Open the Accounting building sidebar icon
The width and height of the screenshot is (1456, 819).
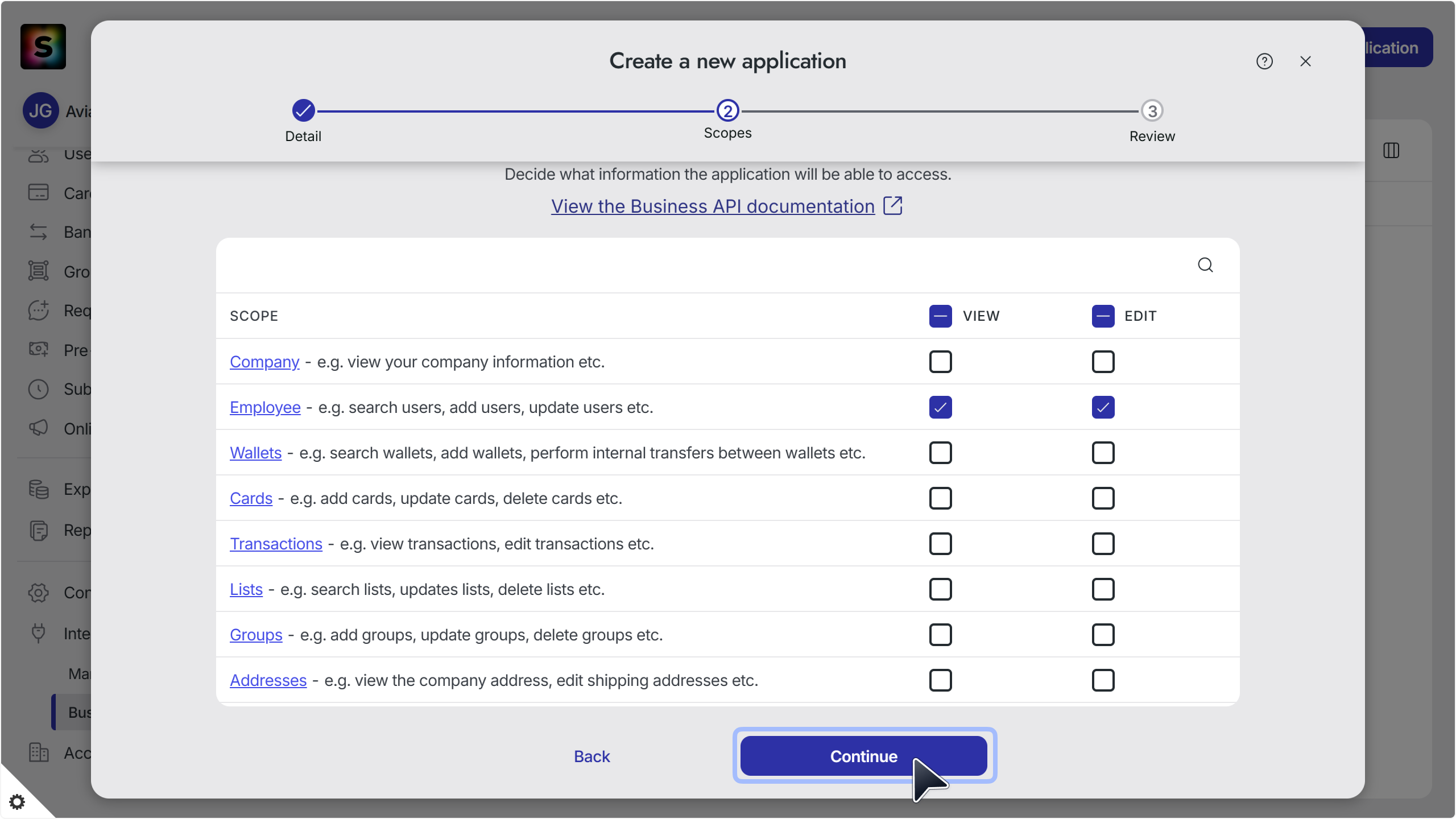(x=39, y=752)
